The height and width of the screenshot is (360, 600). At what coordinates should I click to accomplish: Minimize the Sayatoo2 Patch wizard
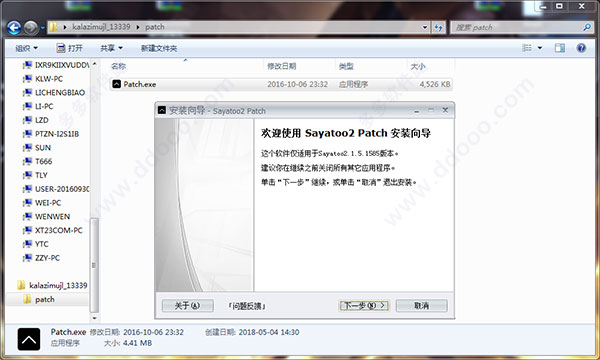click(x=416, y=111)
